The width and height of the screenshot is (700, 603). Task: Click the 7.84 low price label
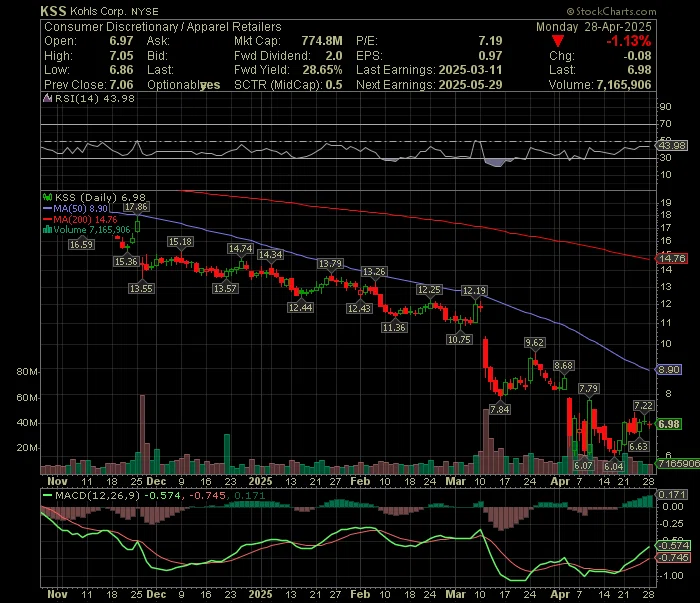[x=500, y=410]
